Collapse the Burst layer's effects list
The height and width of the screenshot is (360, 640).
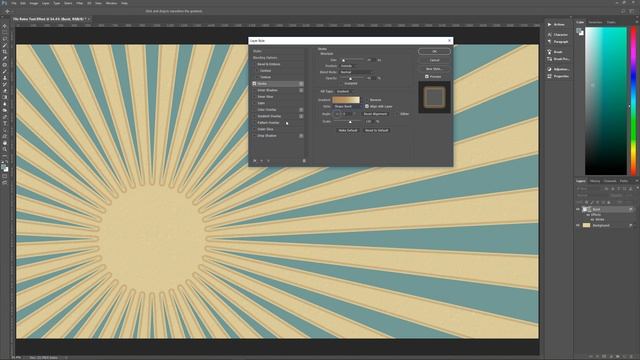pyautogui.click(x=631, y=209)
